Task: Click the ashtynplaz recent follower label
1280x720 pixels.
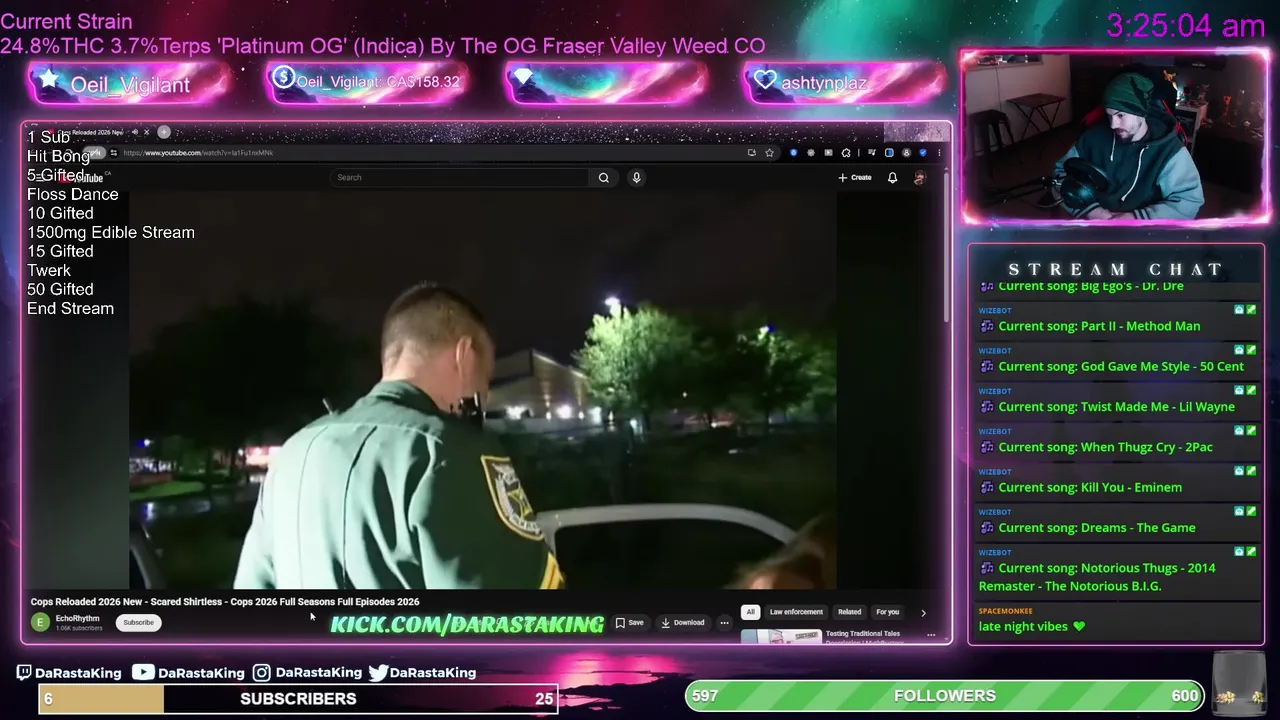Action: pos(823,83)
